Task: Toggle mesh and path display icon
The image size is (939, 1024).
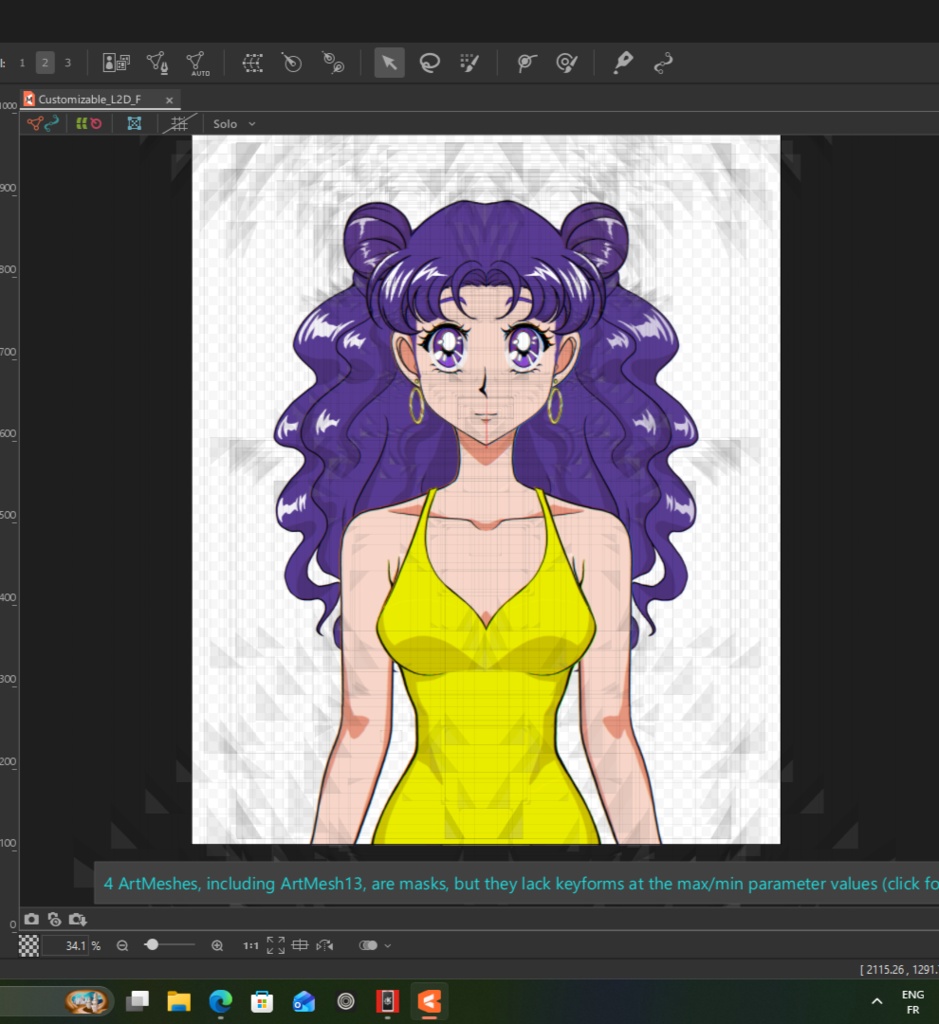Action: tap(43, 123)
